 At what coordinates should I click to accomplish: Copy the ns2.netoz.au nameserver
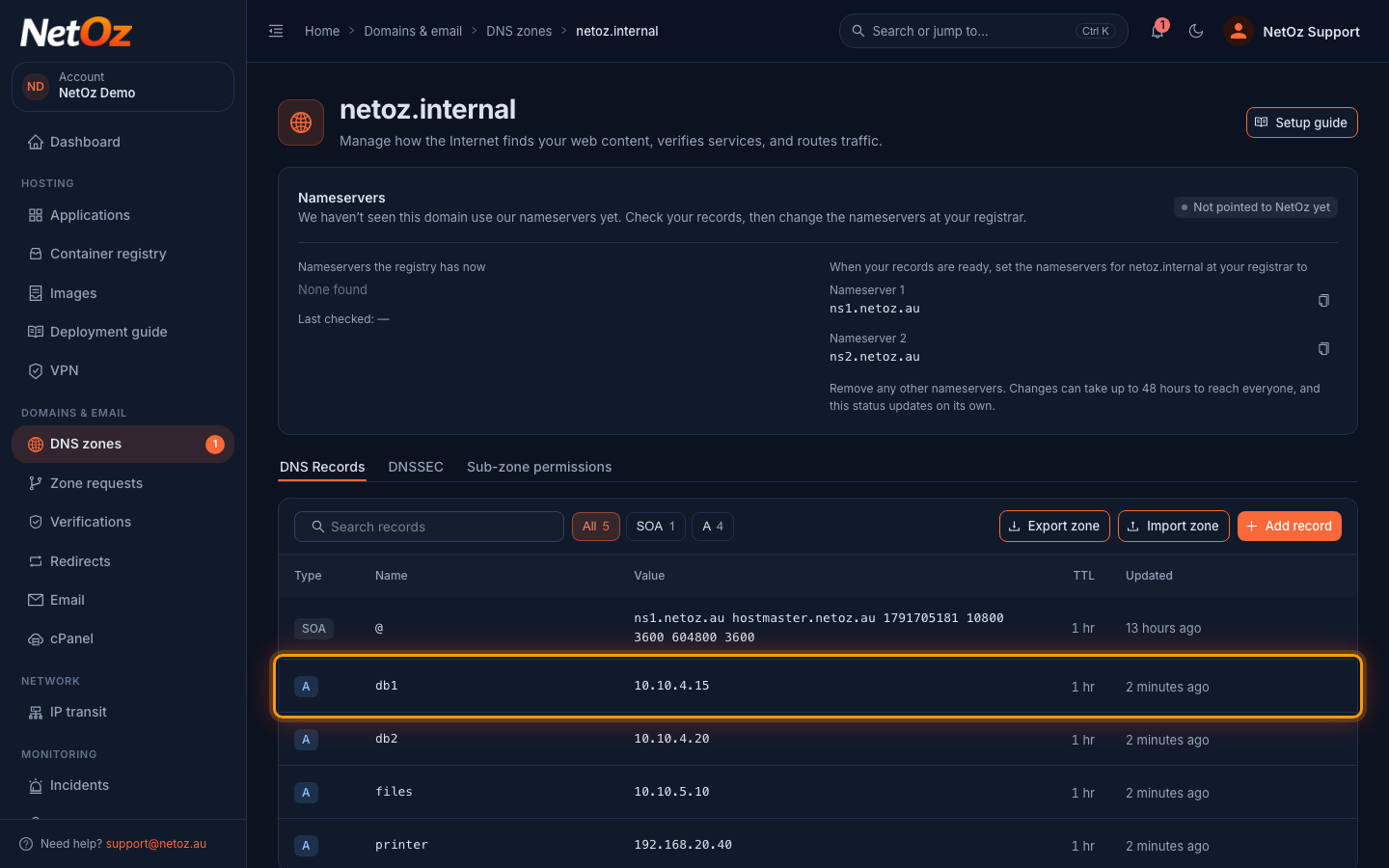1323,349
